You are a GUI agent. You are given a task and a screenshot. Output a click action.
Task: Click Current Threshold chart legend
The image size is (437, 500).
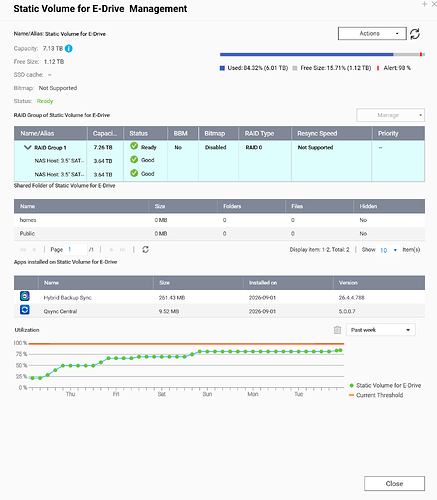click(x=376, y=395)
